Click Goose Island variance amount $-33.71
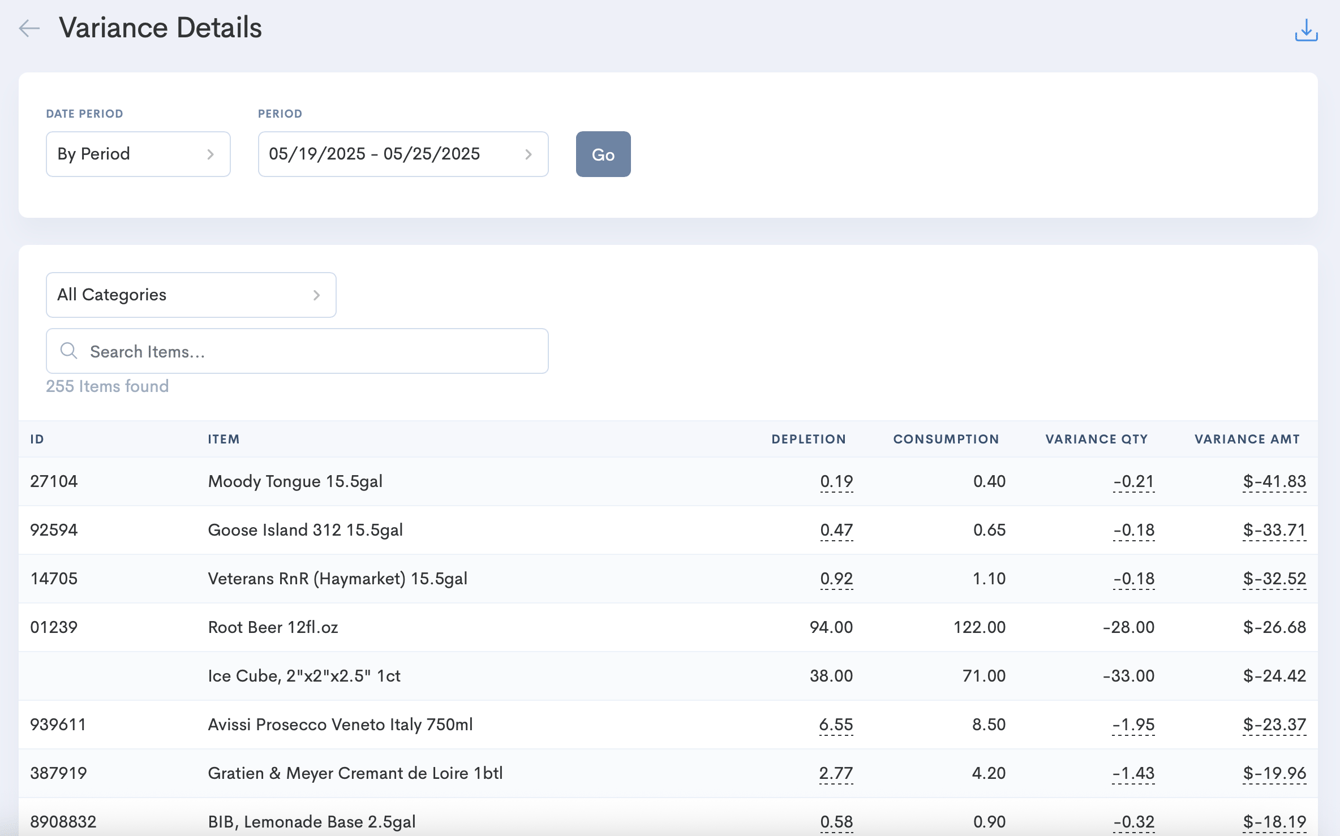Image resolution: width=1340 pixels, height=836 pixels. 1274,530
